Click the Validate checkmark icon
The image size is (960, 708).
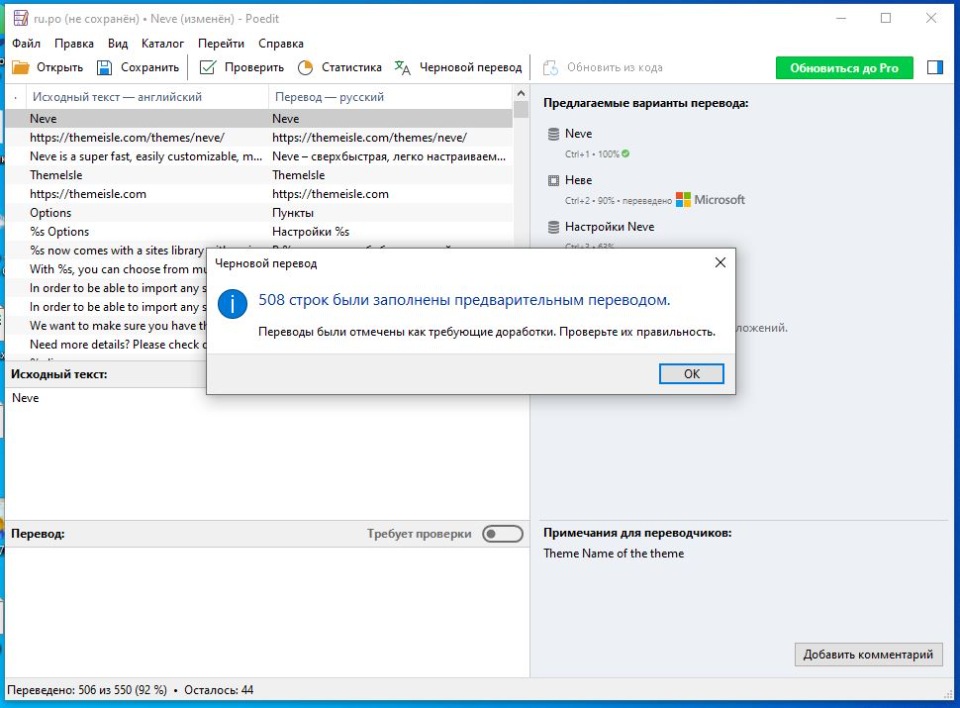click(x=207, y=68)
